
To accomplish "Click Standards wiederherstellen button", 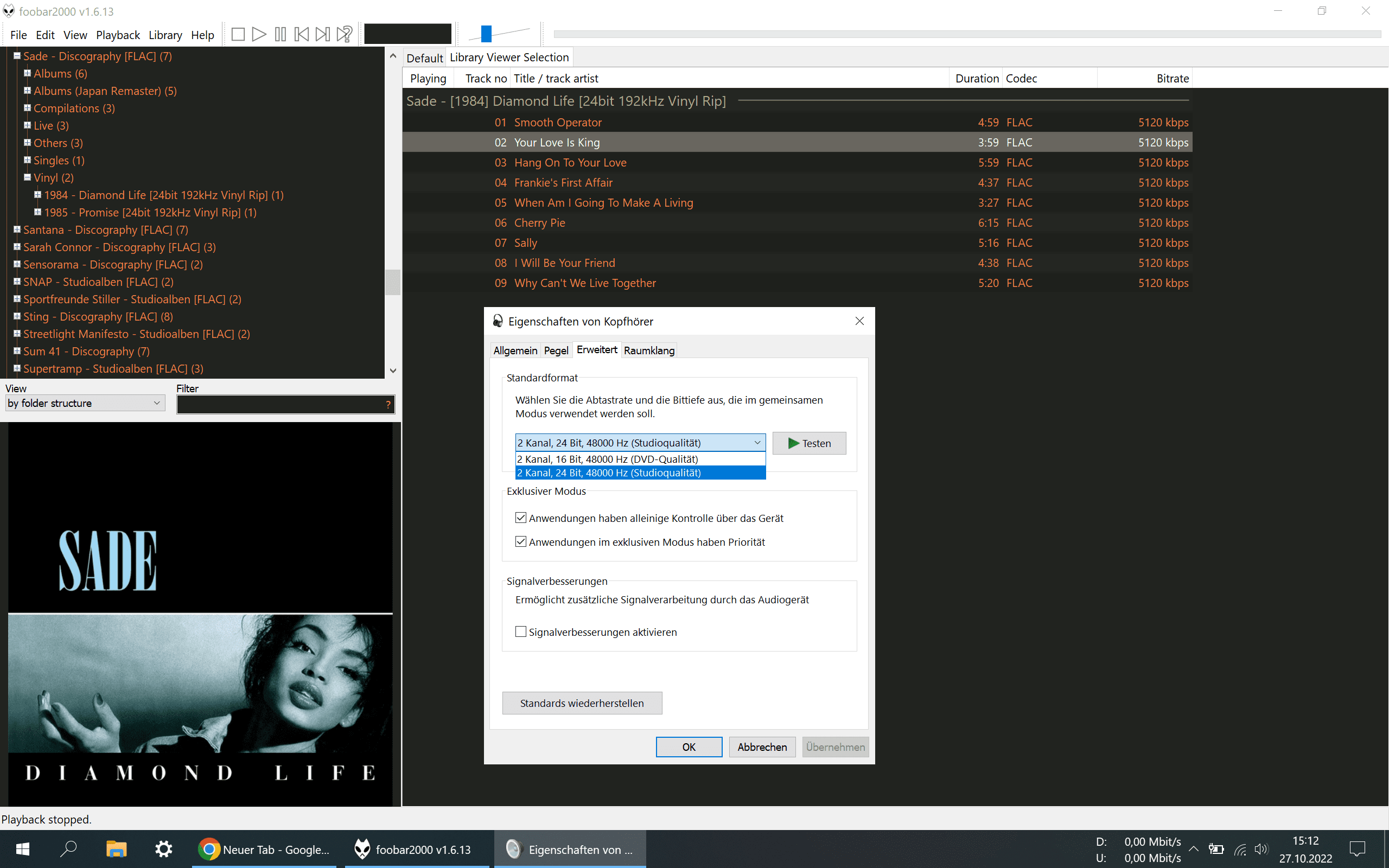I will pos(582,703).
